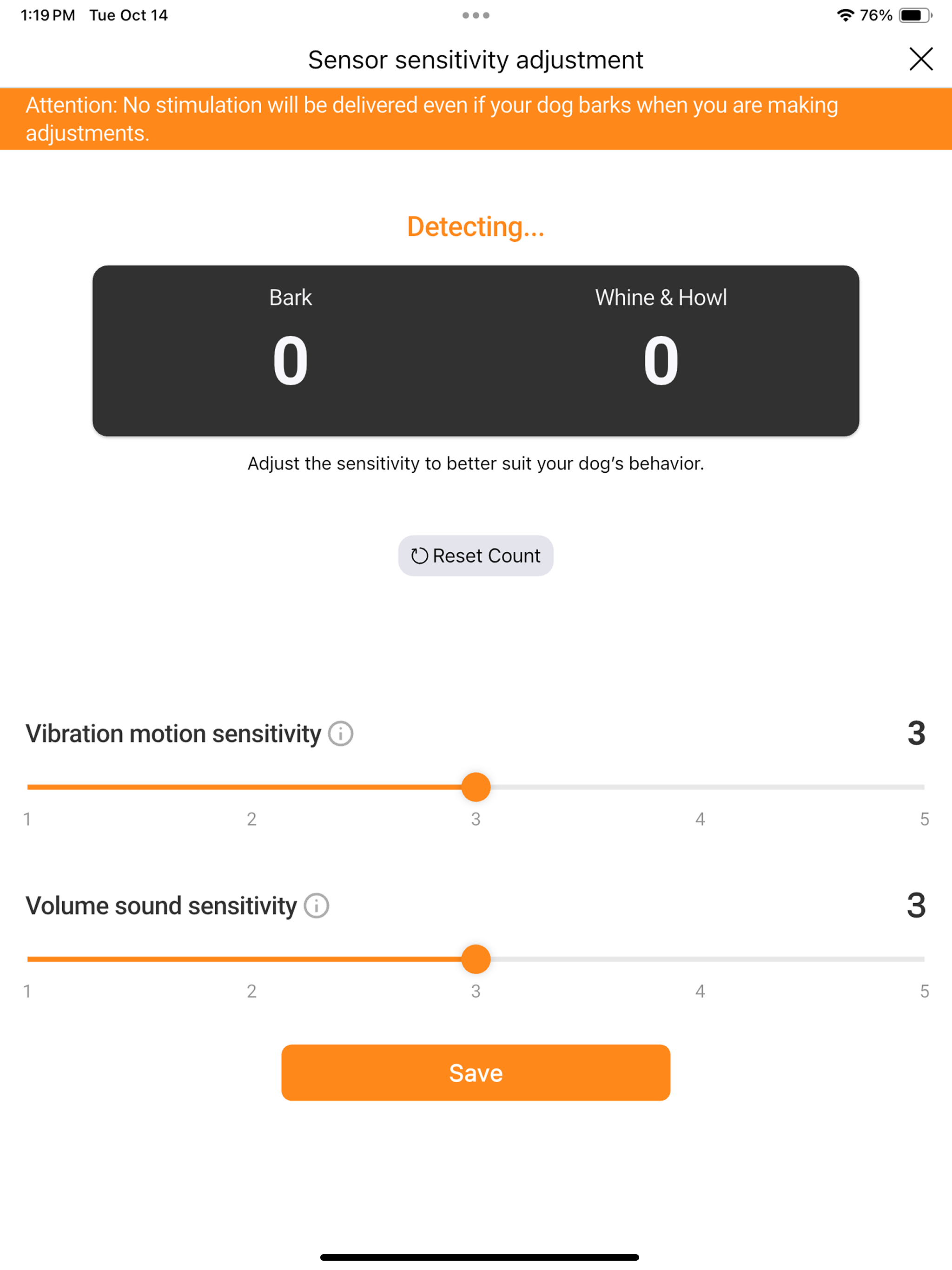Tap the Vibration motion sensitivity slider handle

coord(476,787)
